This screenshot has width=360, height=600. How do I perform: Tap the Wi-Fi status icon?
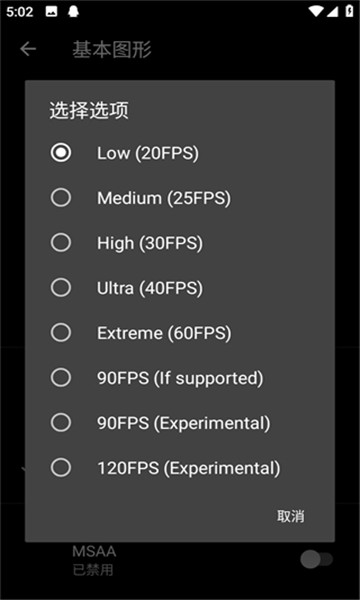(316, 11)
